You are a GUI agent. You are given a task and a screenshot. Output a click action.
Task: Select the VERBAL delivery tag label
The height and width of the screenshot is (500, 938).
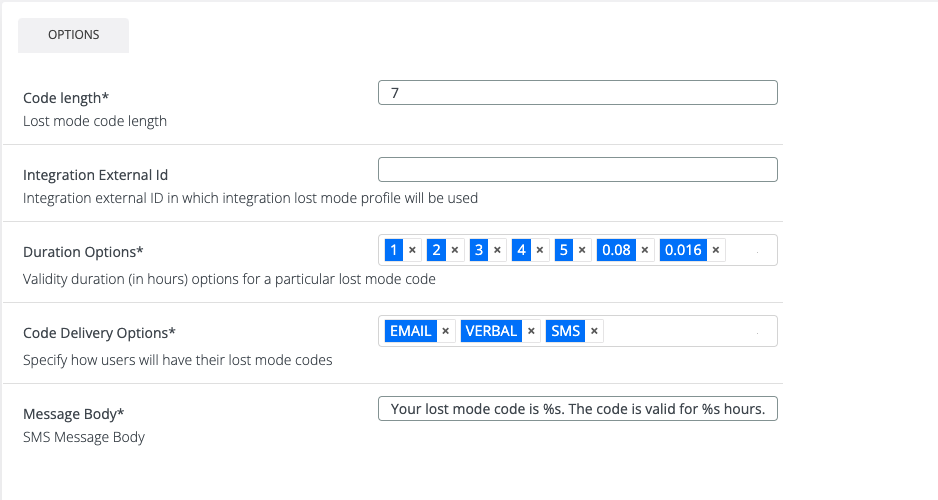click(x=491, y=331)
